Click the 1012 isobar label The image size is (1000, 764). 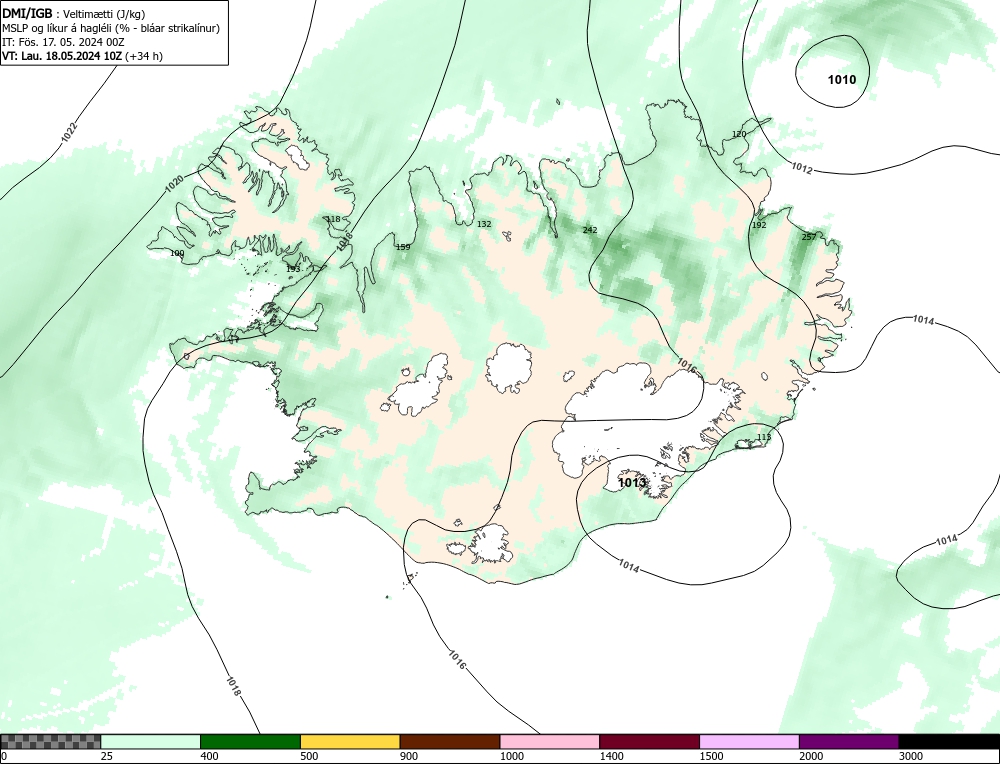[x=802, y=168]
